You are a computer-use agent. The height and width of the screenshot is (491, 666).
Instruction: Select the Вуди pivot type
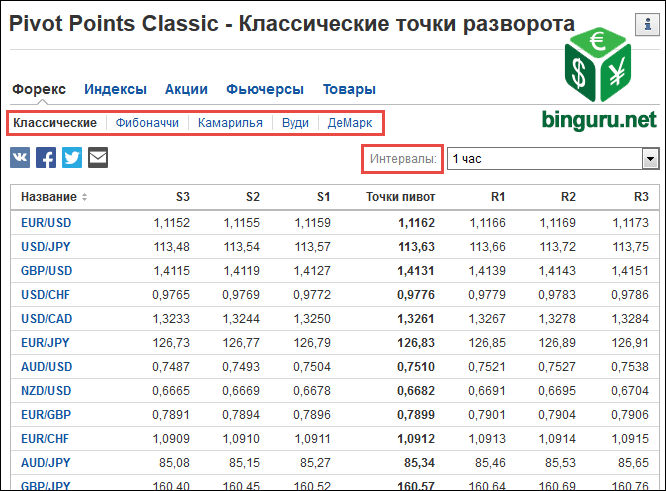pyautogui.click(x=295, y=123)
